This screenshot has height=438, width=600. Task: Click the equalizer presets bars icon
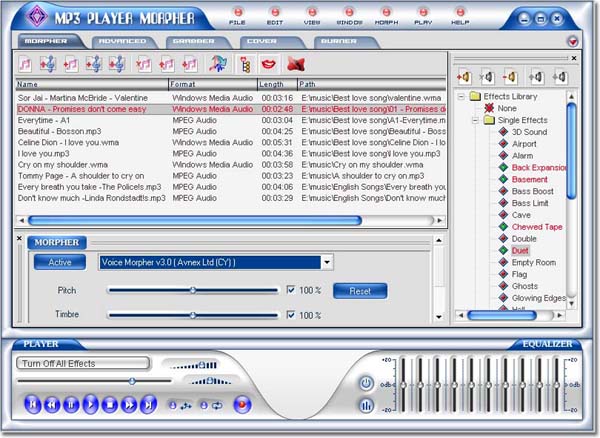366,405
